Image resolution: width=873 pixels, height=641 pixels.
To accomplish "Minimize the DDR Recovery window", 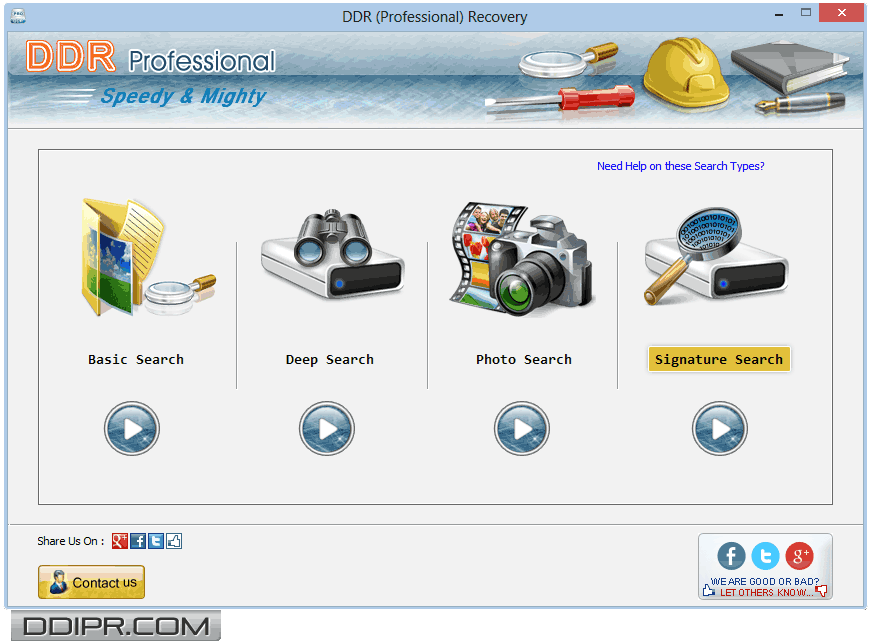I will click(x=779, y=13).
